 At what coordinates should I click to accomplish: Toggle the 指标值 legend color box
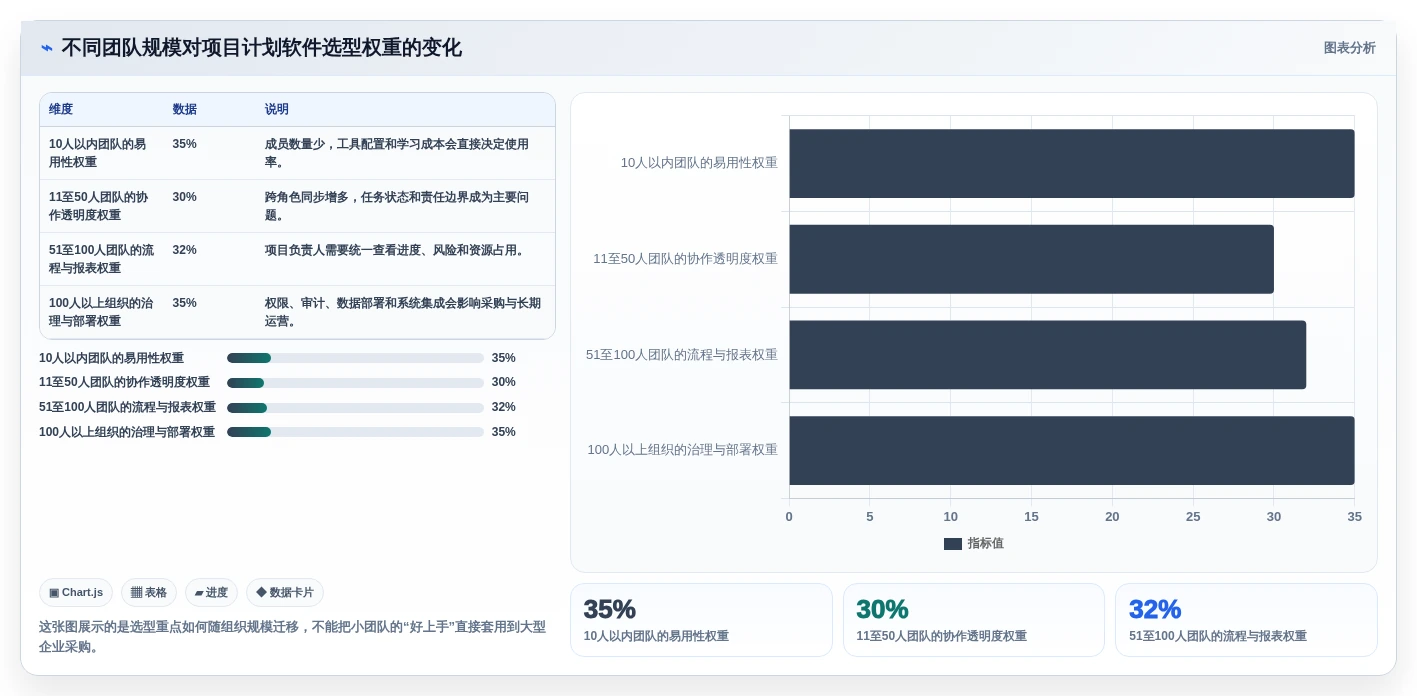click(x=953, y=544)
